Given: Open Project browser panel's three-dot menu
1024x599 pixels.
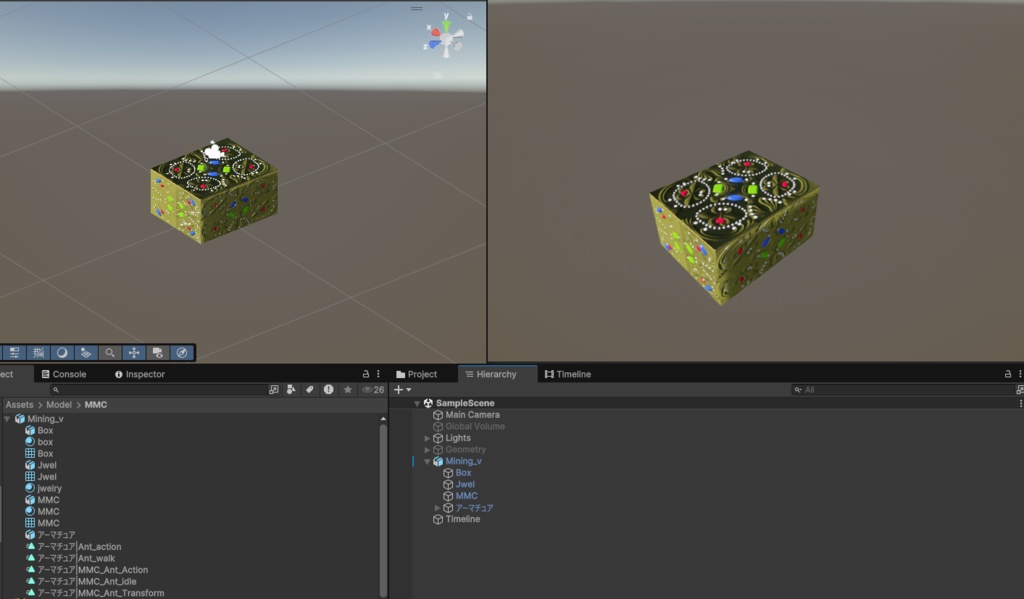Looking at the screenshot, I should point(378,374).
